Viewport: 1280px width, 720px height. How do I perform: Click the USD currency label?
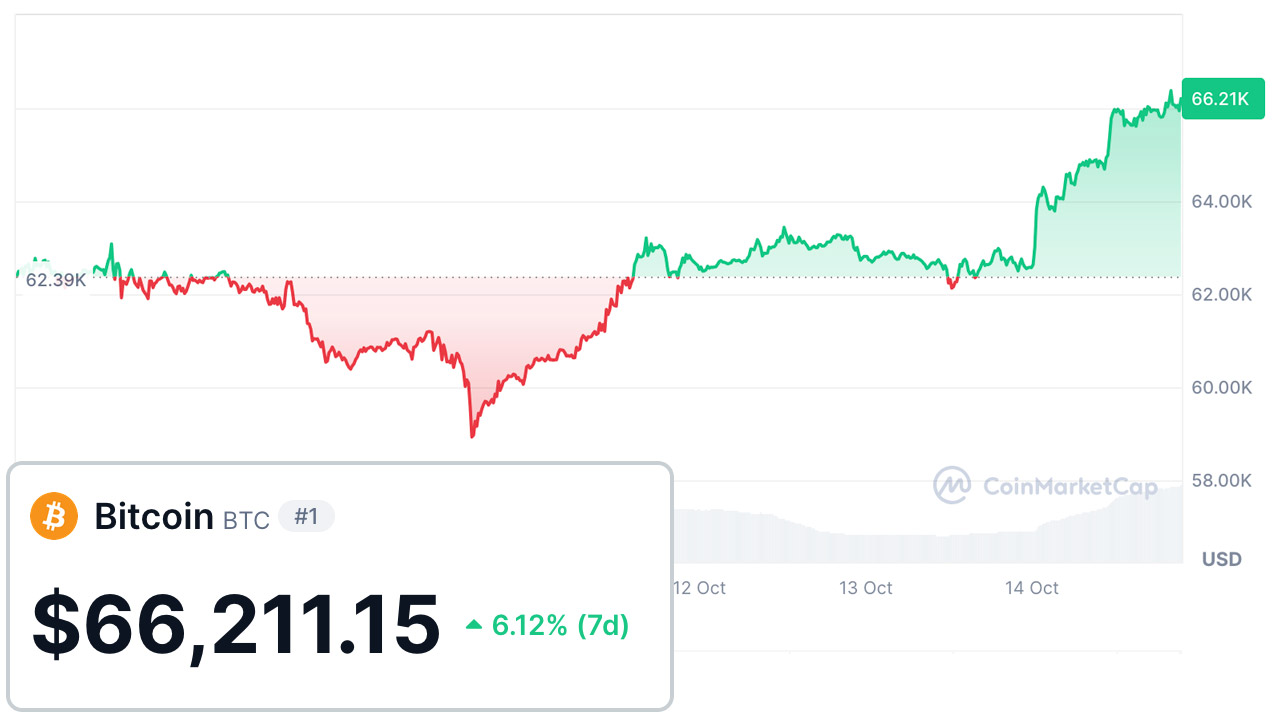click(1222, 559)
